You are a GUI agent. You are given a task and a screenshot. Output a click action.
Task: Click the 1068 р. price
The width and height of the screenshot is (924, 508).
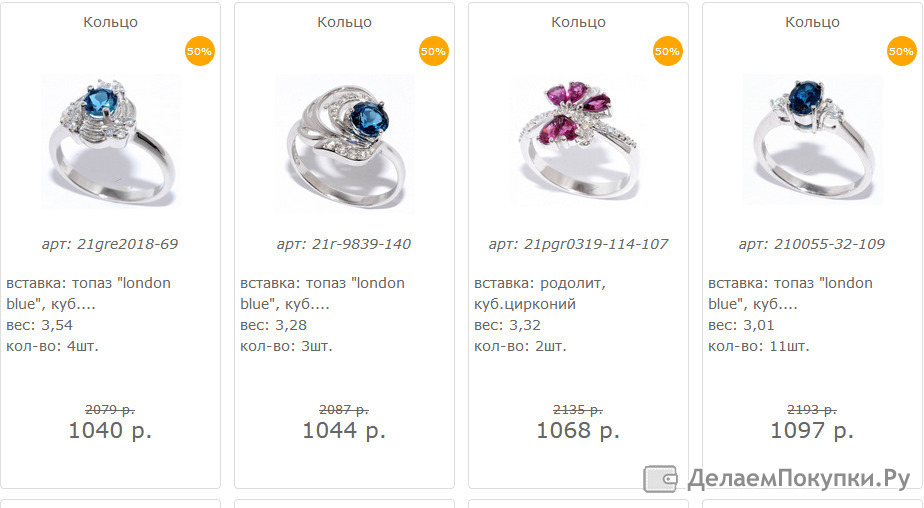578,431
